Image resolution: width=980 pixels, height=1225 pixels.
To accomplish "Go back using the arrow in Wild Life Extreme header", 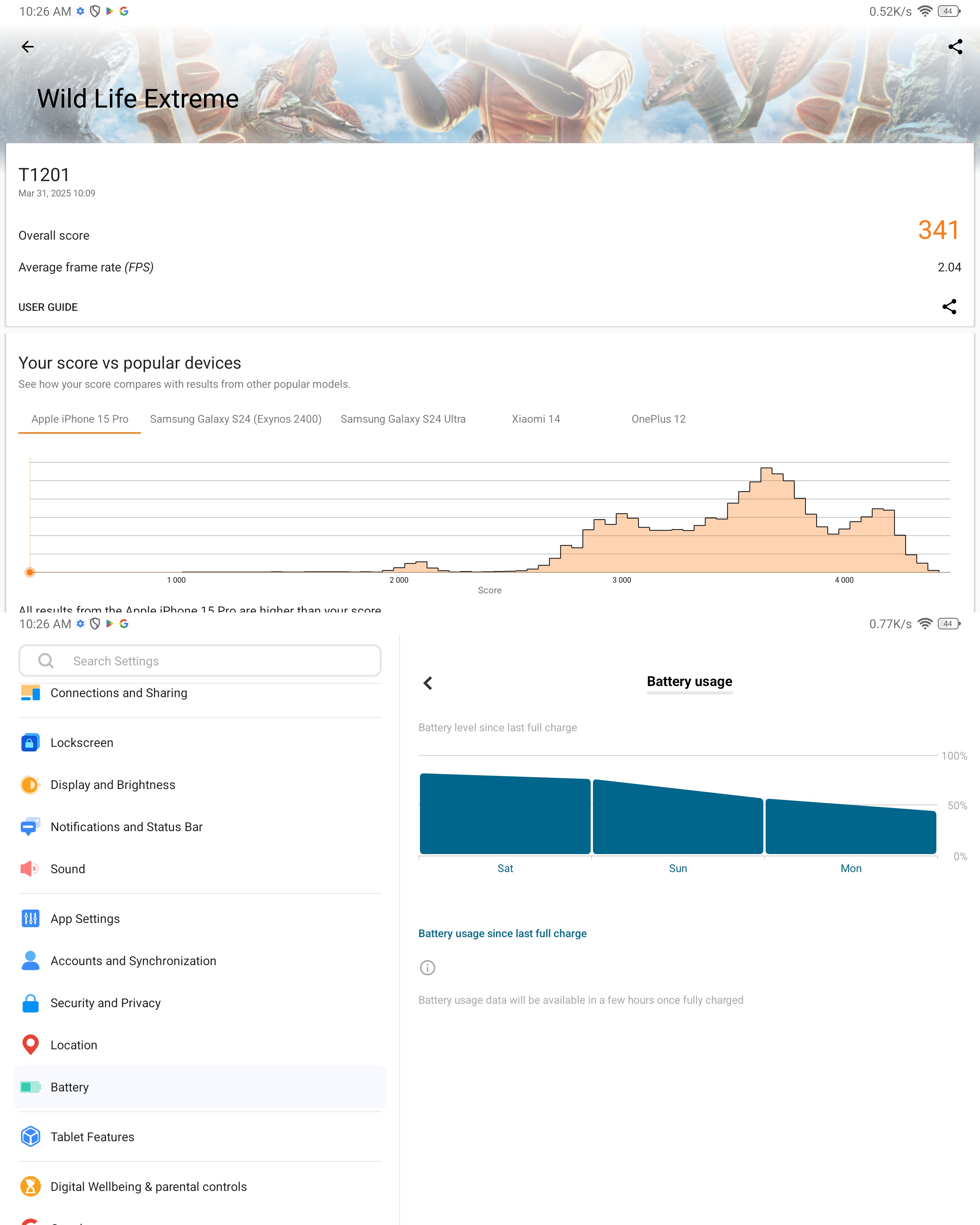I will click(x=27, y=47).
